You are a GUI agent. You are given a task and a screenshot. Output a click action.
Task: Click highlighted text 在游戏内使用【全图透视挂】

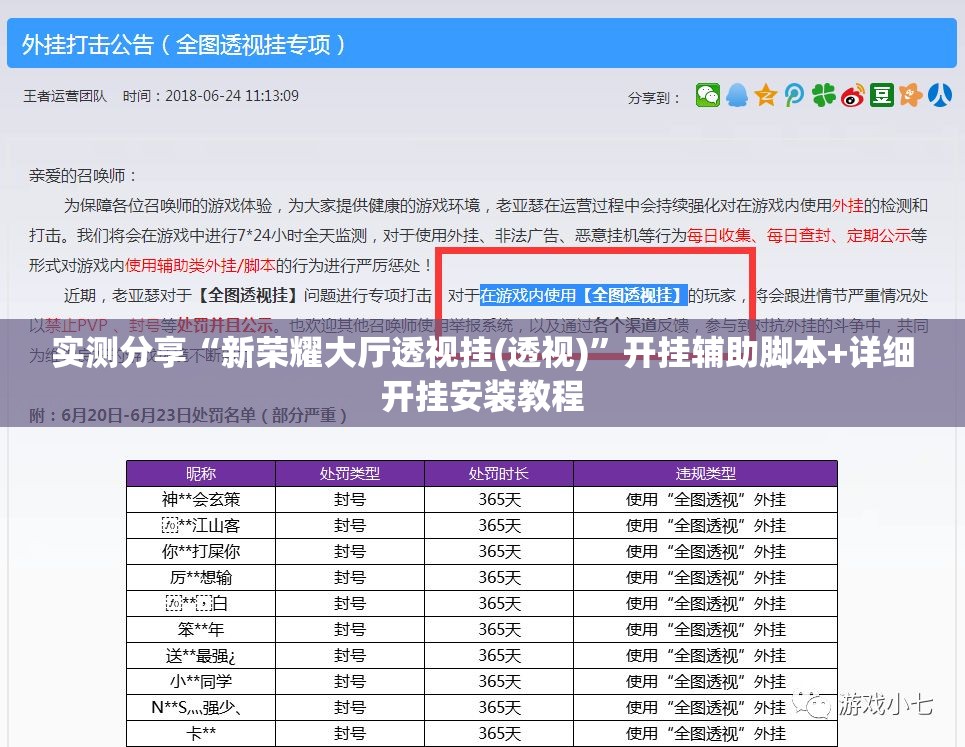(x=583, y=295)
